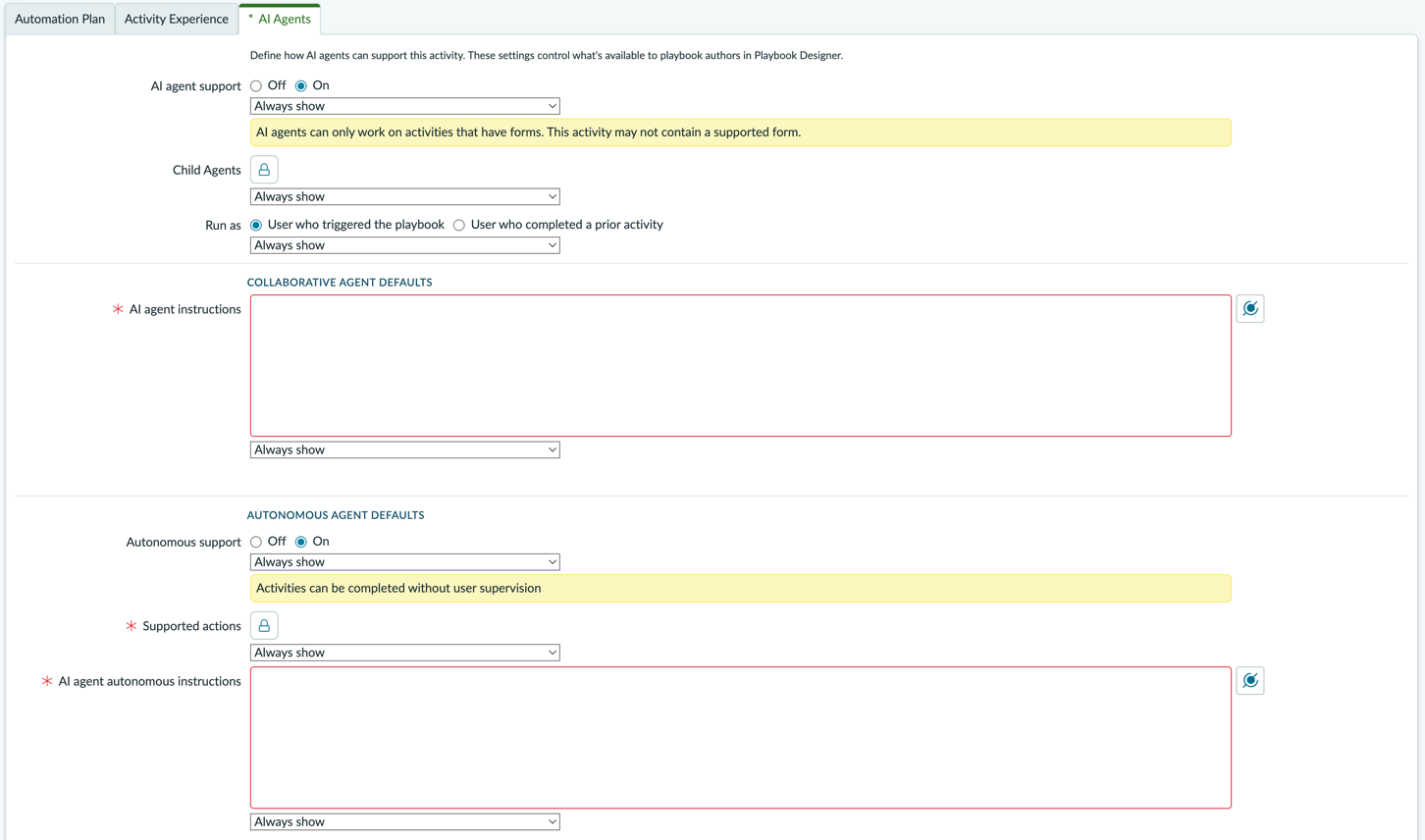Switch to the Automation Plan tab
The image size is (1425, 840).
60,19
